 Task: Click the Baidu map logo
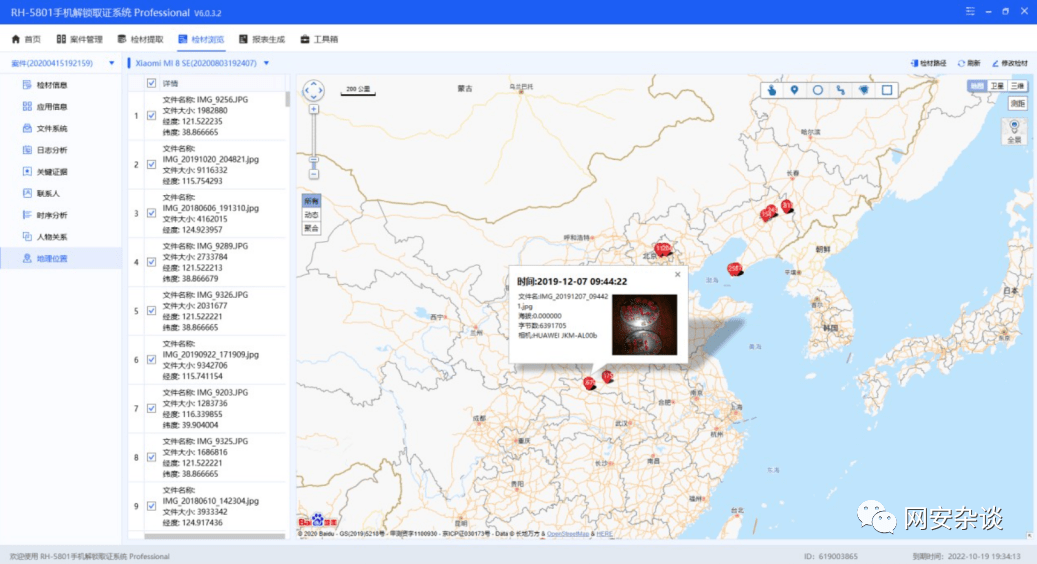pyautogui.click(x=317, y=521)
